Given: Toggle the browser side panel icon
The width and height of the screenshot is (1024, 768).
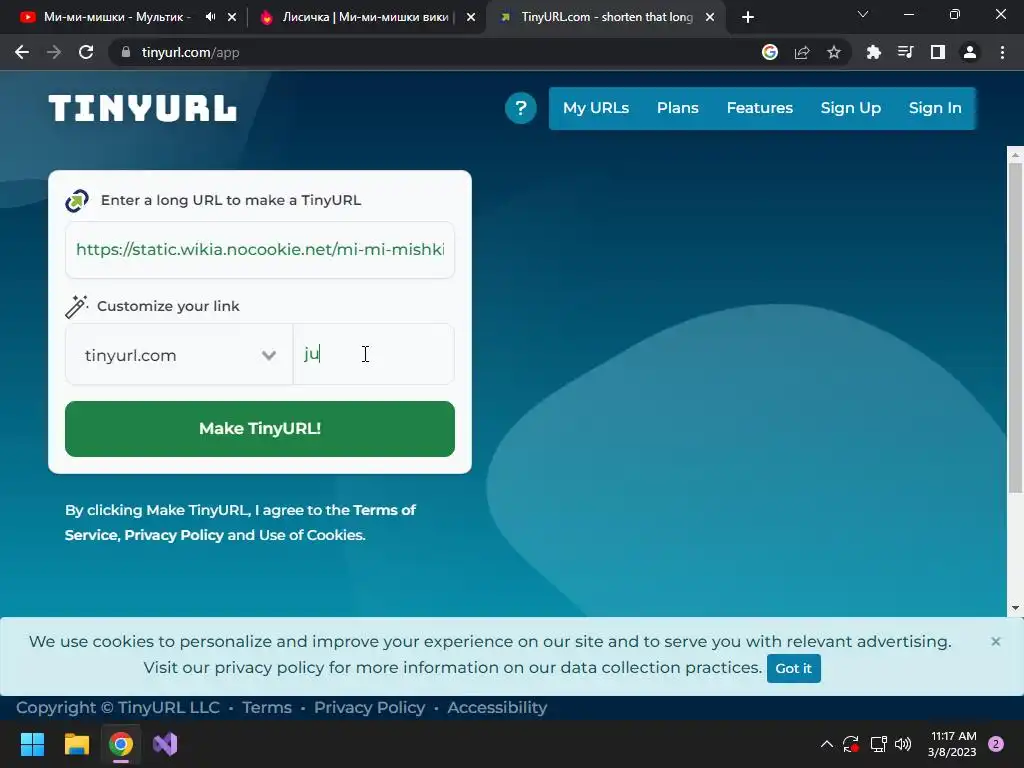Looking at the screenshot, I should (938, 52).
